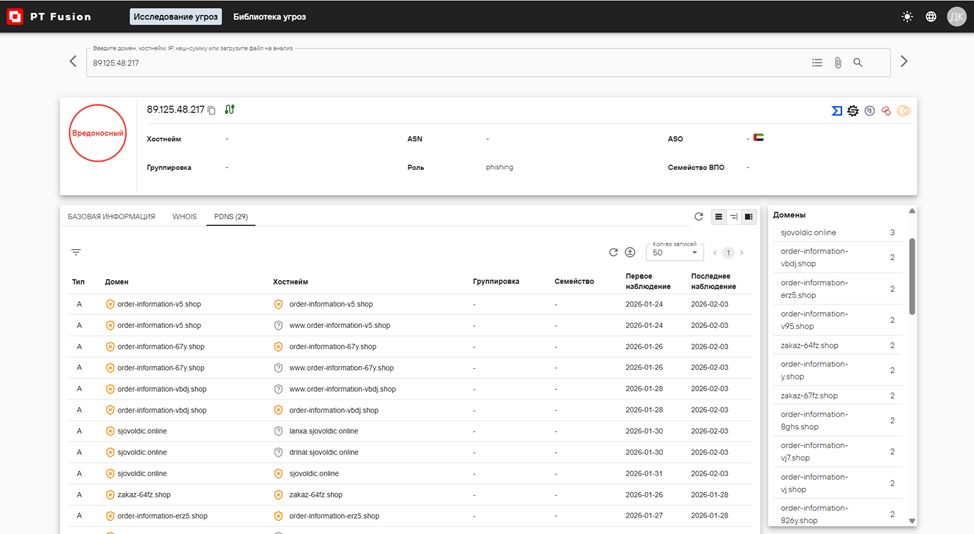The width and height of the screenshot is (974, 534).
Task: Open the WHOIS tab
Action: pyautogui.click(x=184, y=216)
